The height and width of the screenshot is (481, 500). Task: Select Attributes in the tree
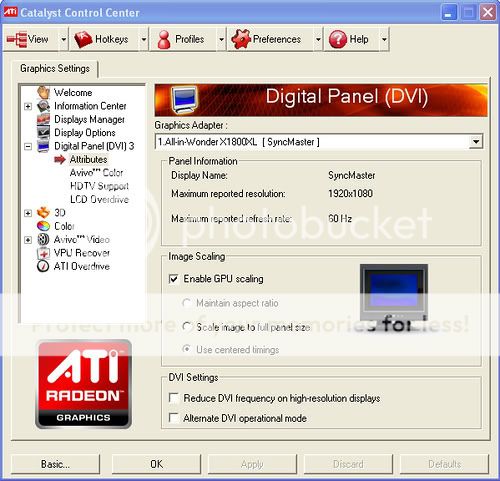click(x=88, y=160)
